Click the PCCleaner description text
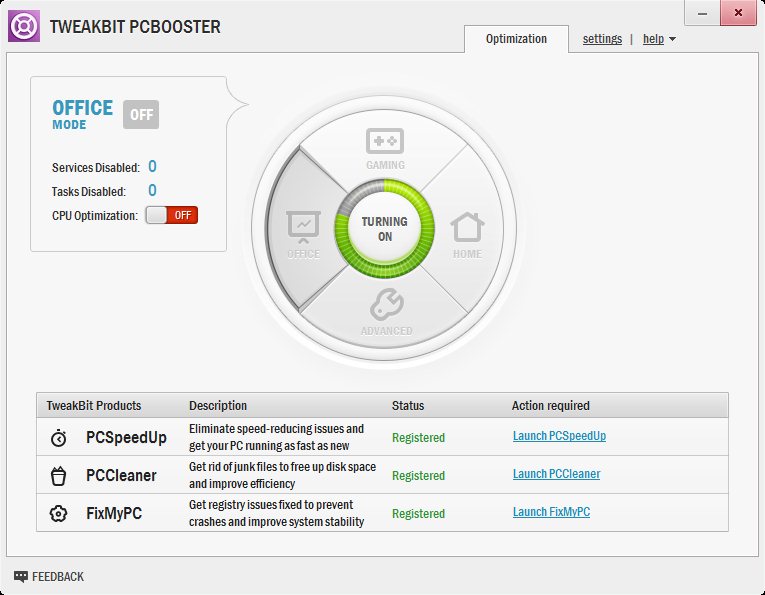The image size is (765, 595). point(282,476)
